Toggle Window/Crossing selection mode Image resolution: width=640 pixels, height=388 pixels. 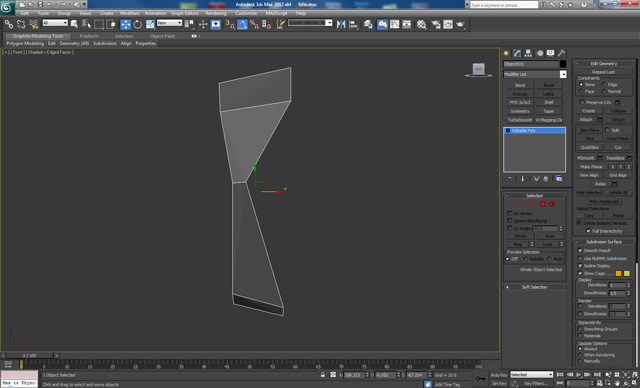pyautogui.click(x=111, y=24)
